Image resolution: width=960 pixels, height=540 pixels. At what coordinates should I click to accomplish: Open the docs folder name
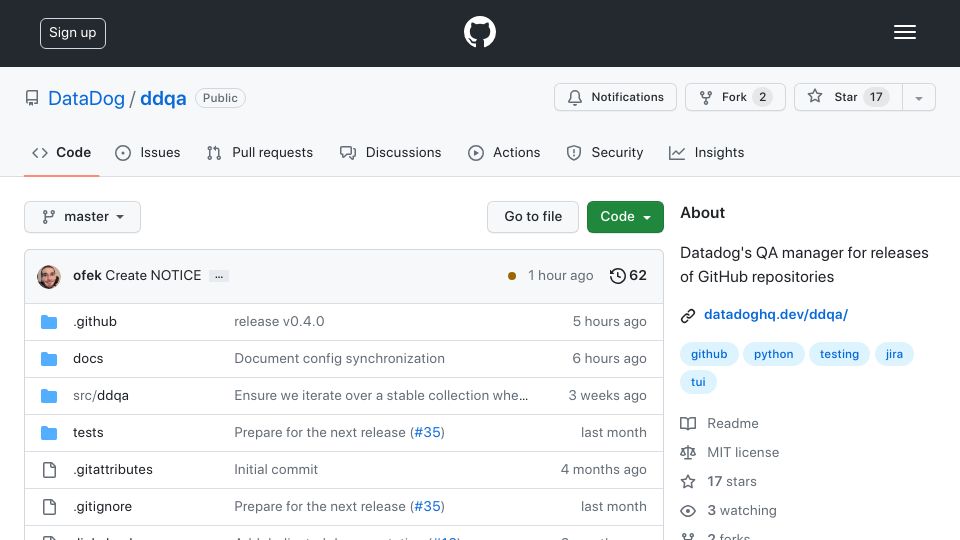click(88, 359)
